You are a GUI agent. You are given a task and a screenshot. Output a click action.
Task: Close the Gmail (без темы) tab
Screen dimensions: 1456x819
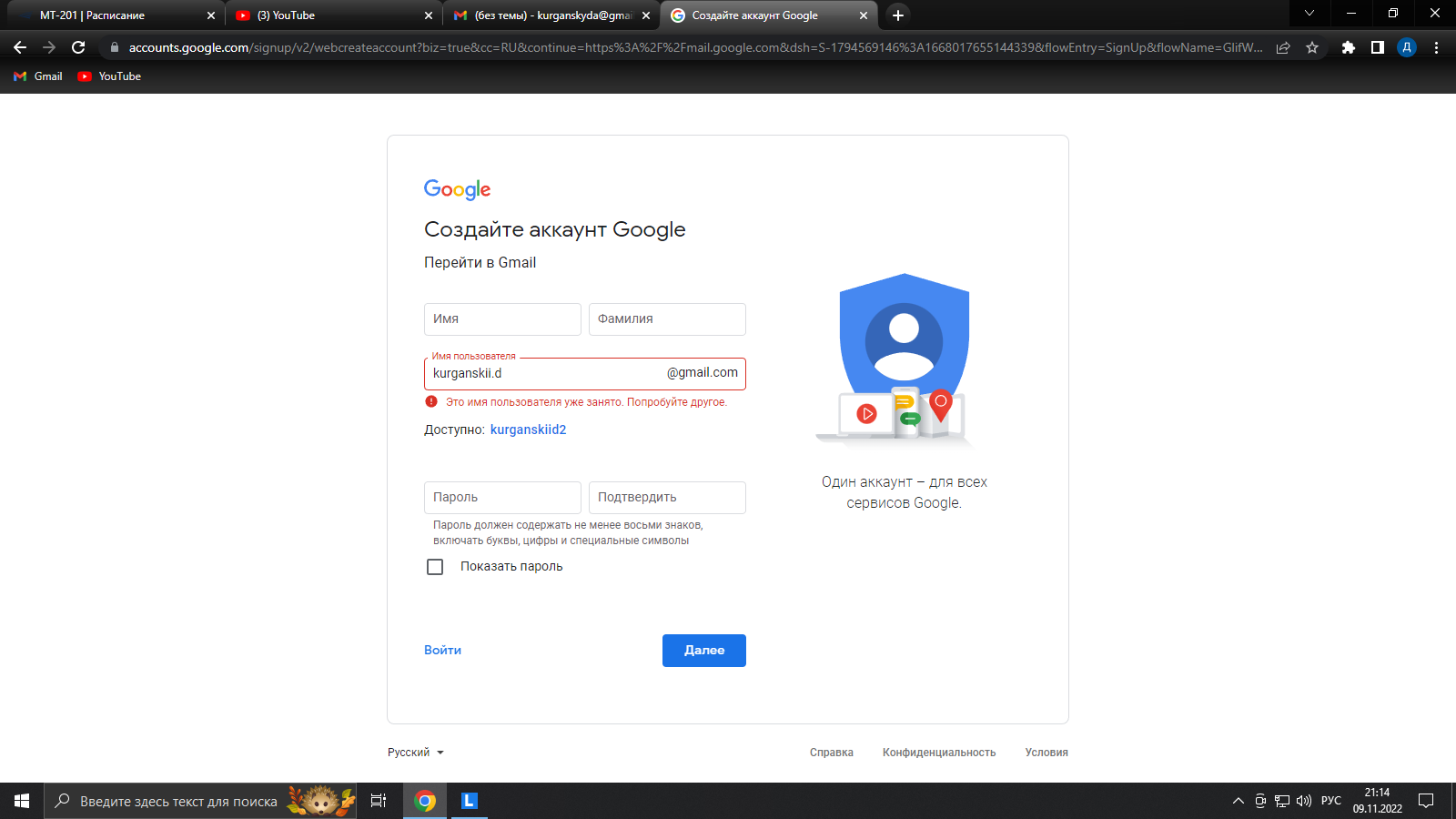(x=646, y=15)
